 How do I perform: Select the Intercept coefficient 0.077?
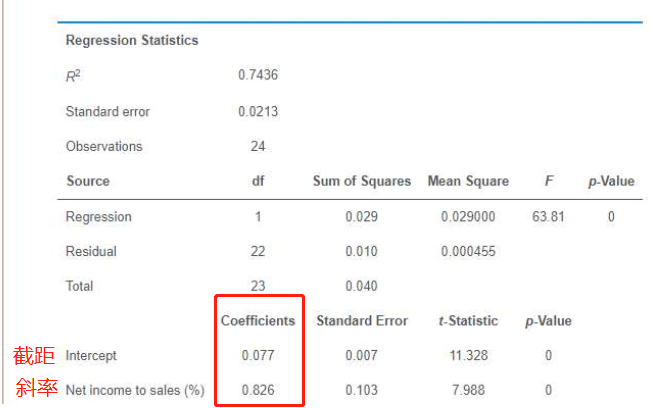pos(258,355)
